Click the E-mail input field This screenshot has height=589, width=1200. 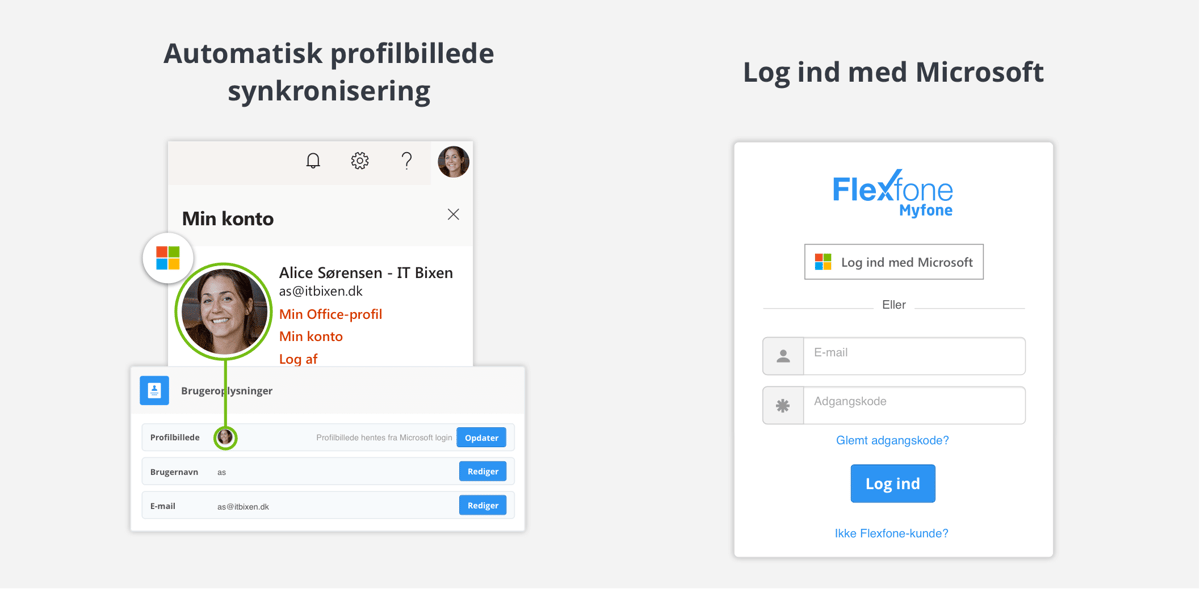click(x=914, y=355)
